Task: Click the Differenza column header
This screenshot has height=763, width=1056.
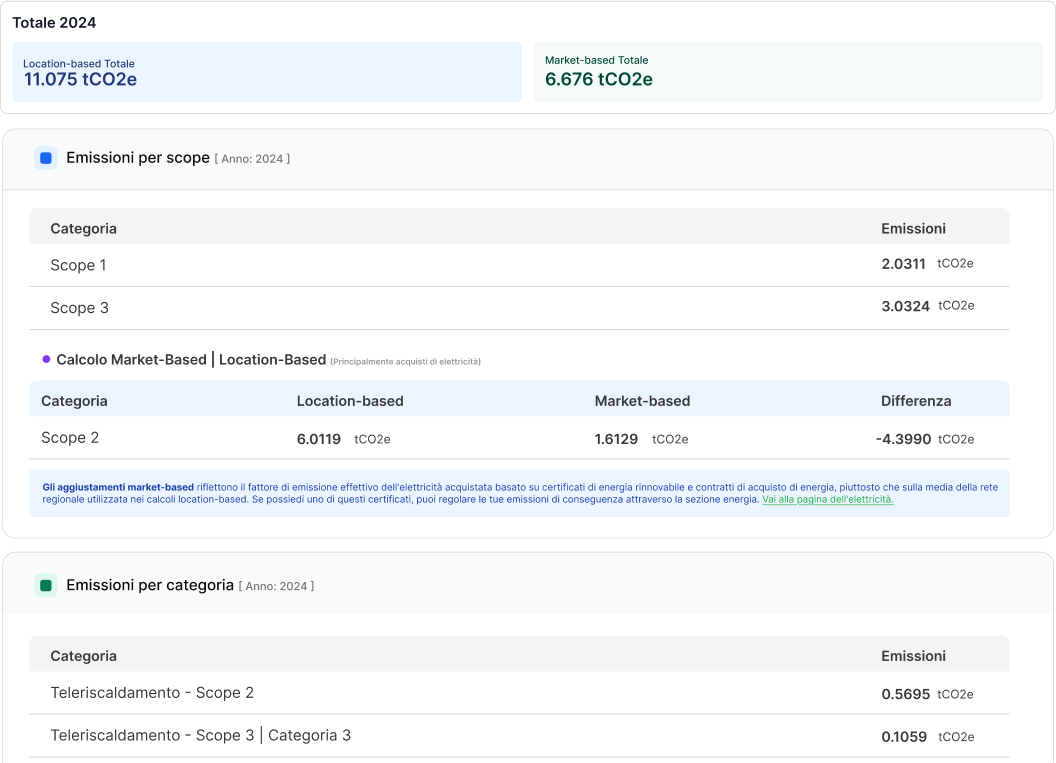Action: [915, 400]
